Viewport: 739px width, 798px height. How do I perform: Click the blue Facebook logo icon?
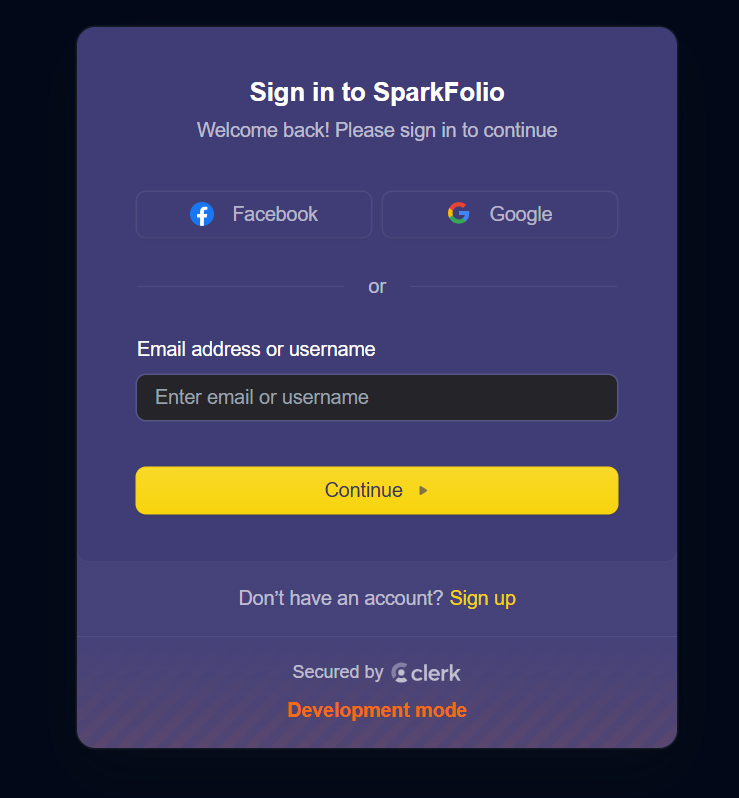tap(202, 214)
